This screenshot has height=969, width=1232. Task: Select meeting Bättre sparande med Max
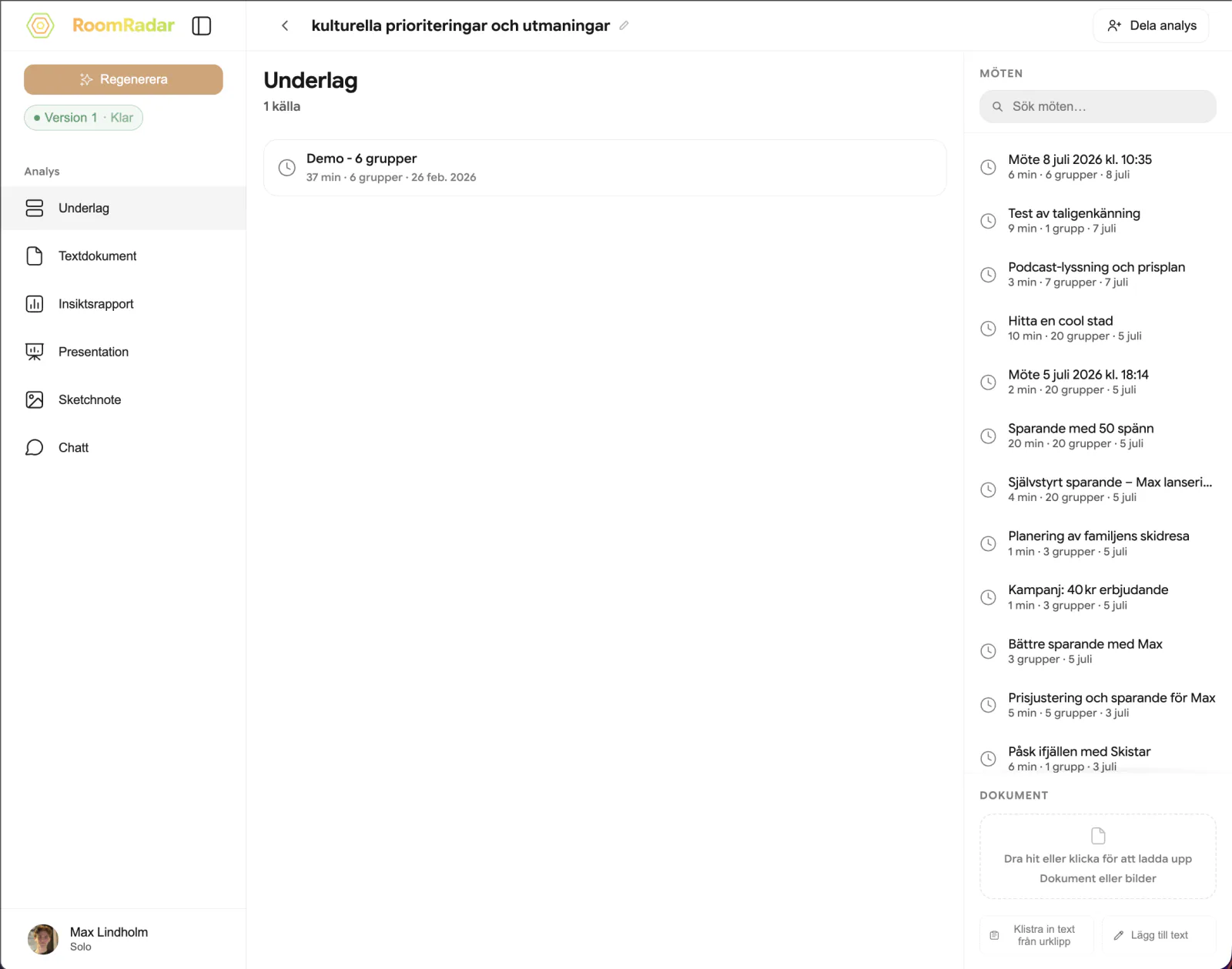click(1098, 651)
